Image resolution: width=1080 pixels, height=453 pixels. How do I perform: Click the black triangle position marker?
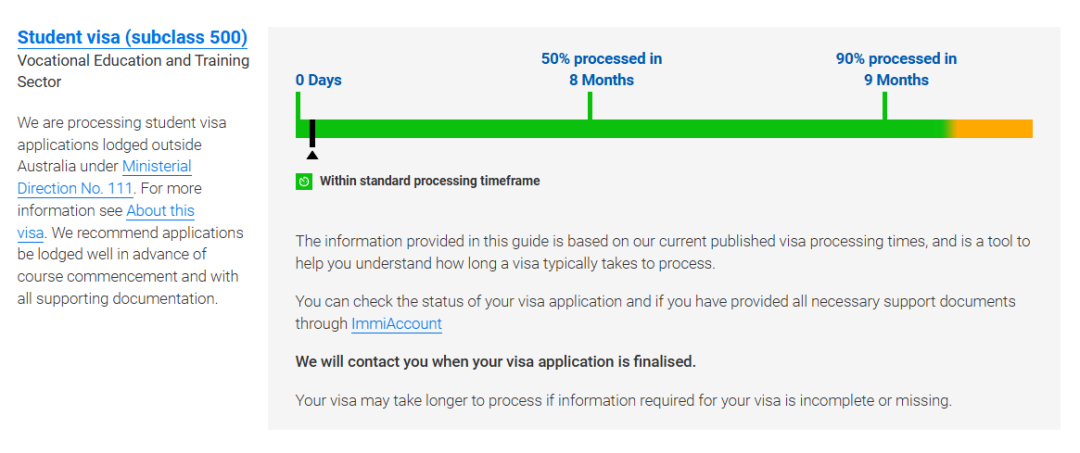[312, 155]
